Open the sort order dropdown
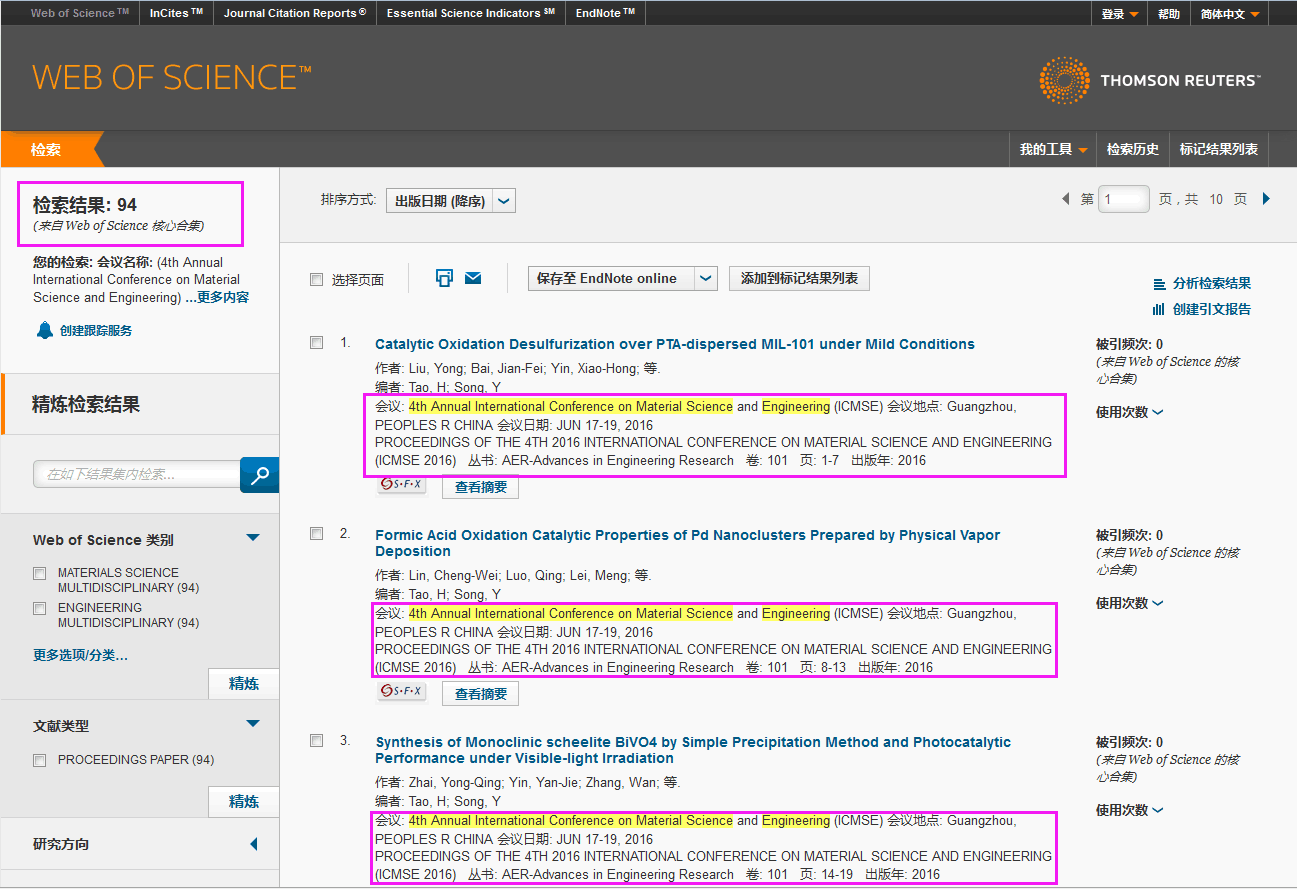The image size is (1297, 889). click(451, 201)
